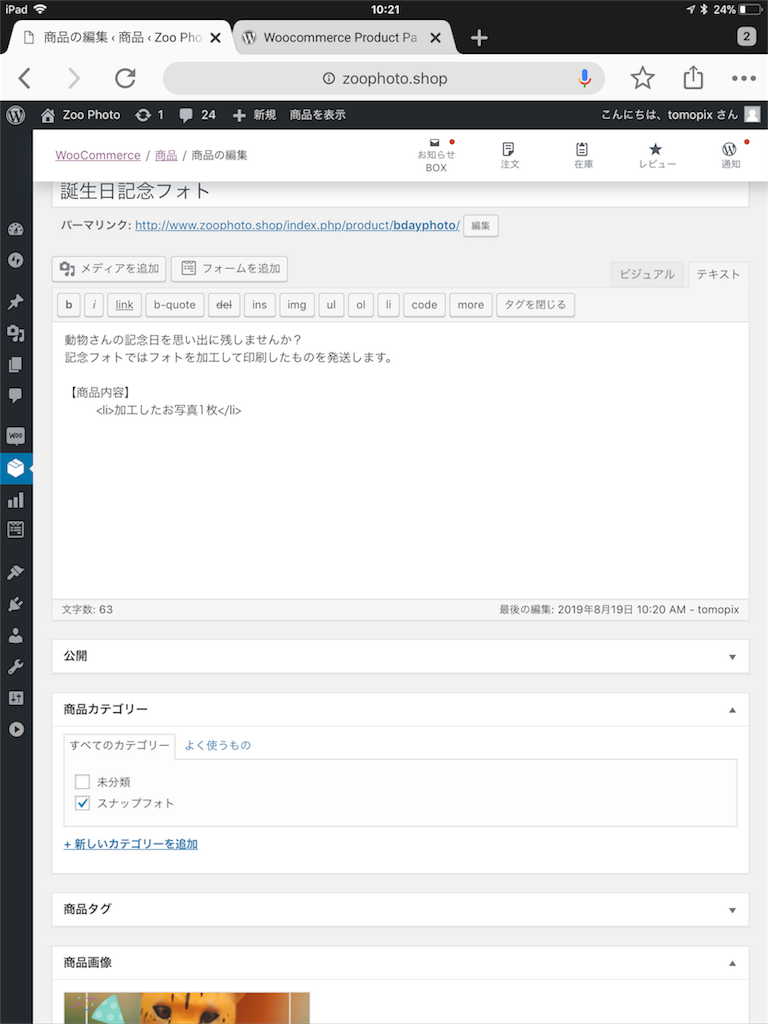Open the レビュー star icon
Screen dimensions: 768x1024
[x=656, y=155]
